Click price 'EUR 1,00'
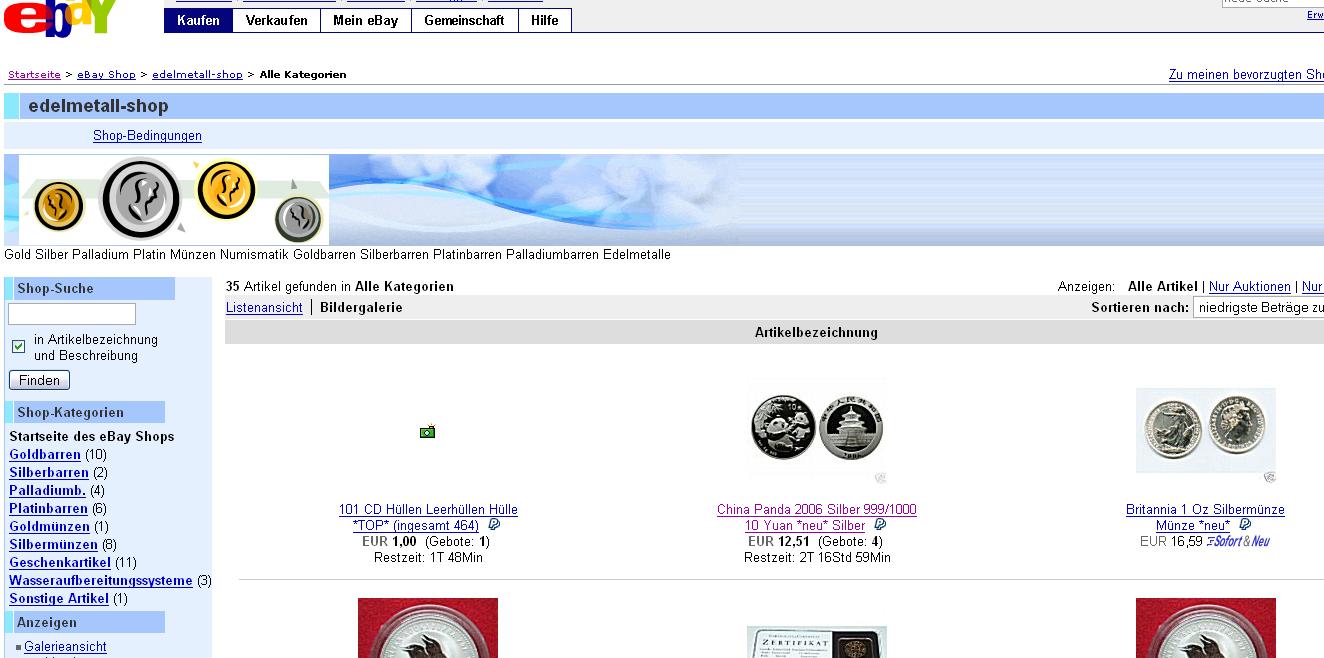 click(389, 542)
